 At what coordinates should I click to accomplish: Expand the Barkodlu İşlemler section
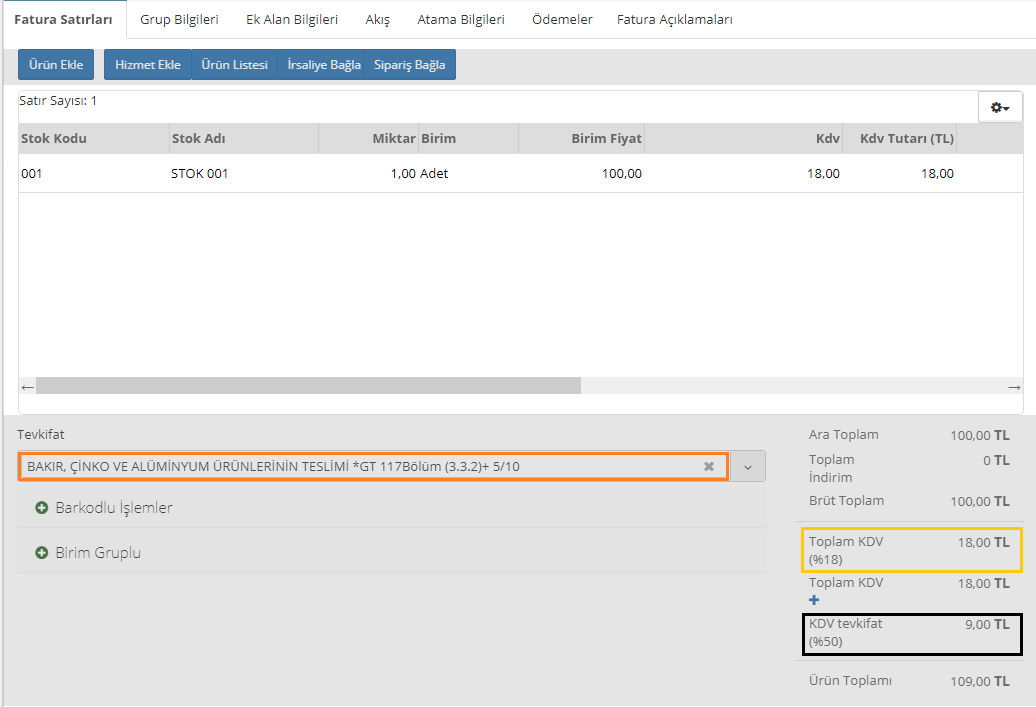point(104,507)
